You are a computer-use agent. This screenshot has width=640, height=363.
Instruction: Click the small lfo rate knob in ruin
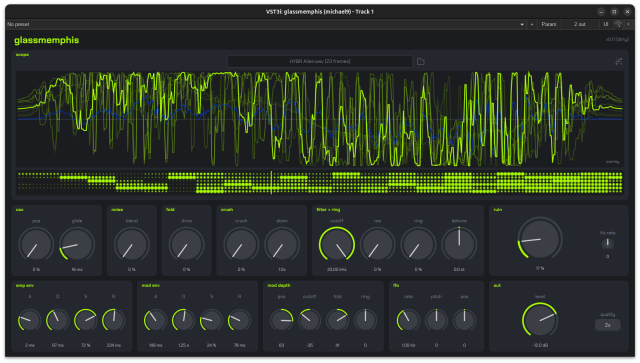(607, 244)
